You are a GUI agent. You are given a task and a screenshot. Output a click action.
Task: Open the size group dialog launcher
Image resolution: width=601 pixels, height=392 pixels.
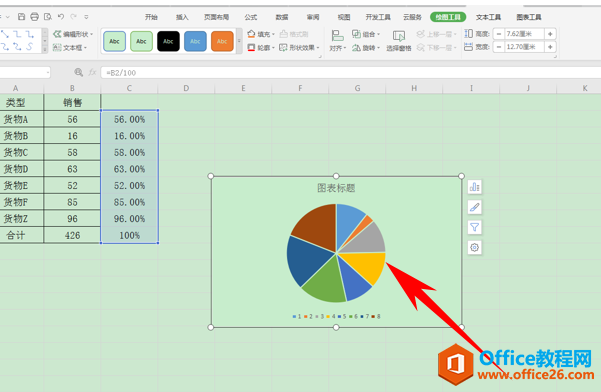pyautogui.click(x=555, y=56)
